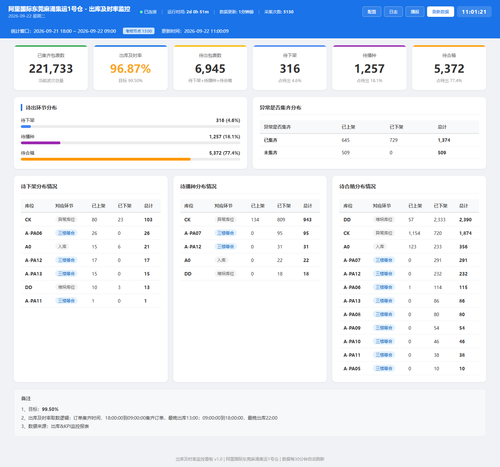The image size is (500, 467).
Task: Click the A-PA11 row in the 待下架分布情况 table
Action: pos(91,301)
